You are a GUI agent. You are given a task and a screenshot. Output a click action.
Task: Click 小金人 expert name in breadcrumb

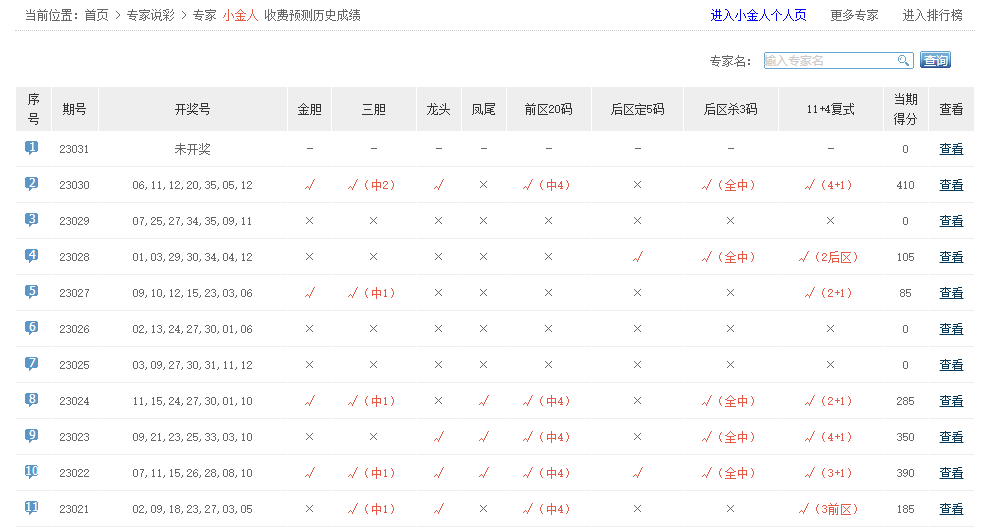pos(239,15)
